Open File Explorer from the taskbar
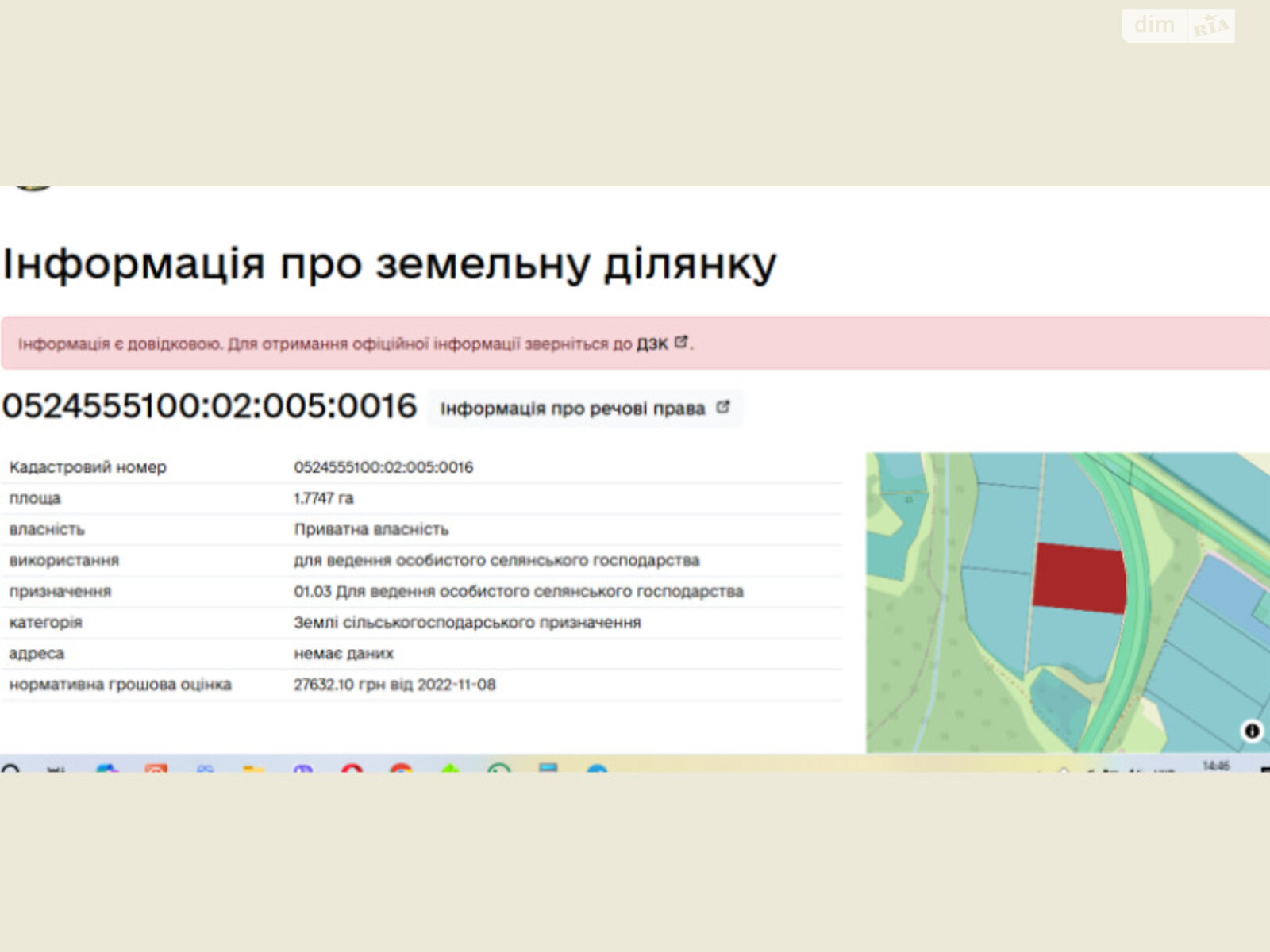Screen dimensions: 1270x952 point(250,765)
